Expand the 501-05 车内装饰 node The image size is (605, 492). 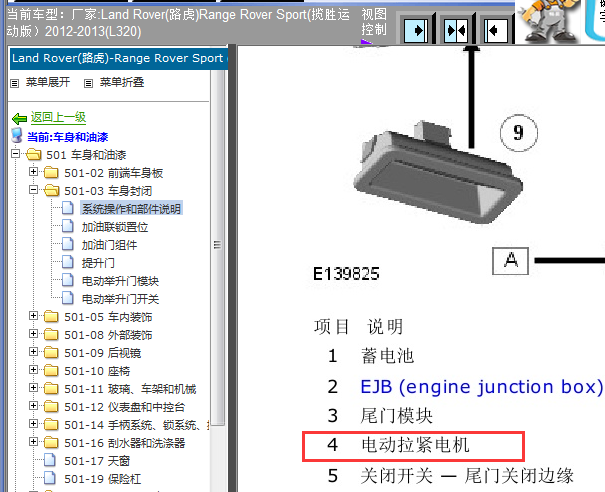pos(34,316)
